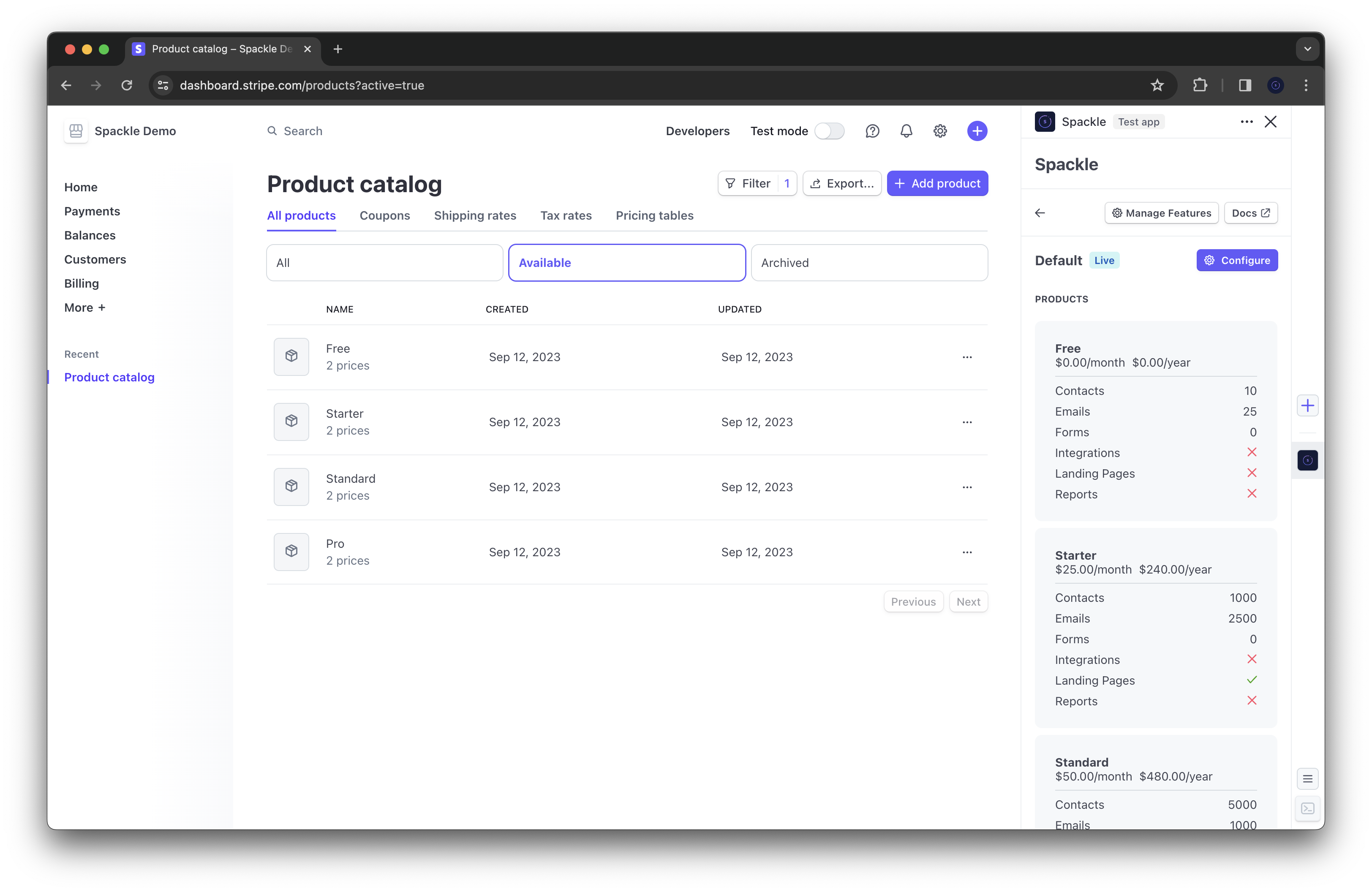Click the back arrow in the Spackle panel

(x=1040, y=212)
